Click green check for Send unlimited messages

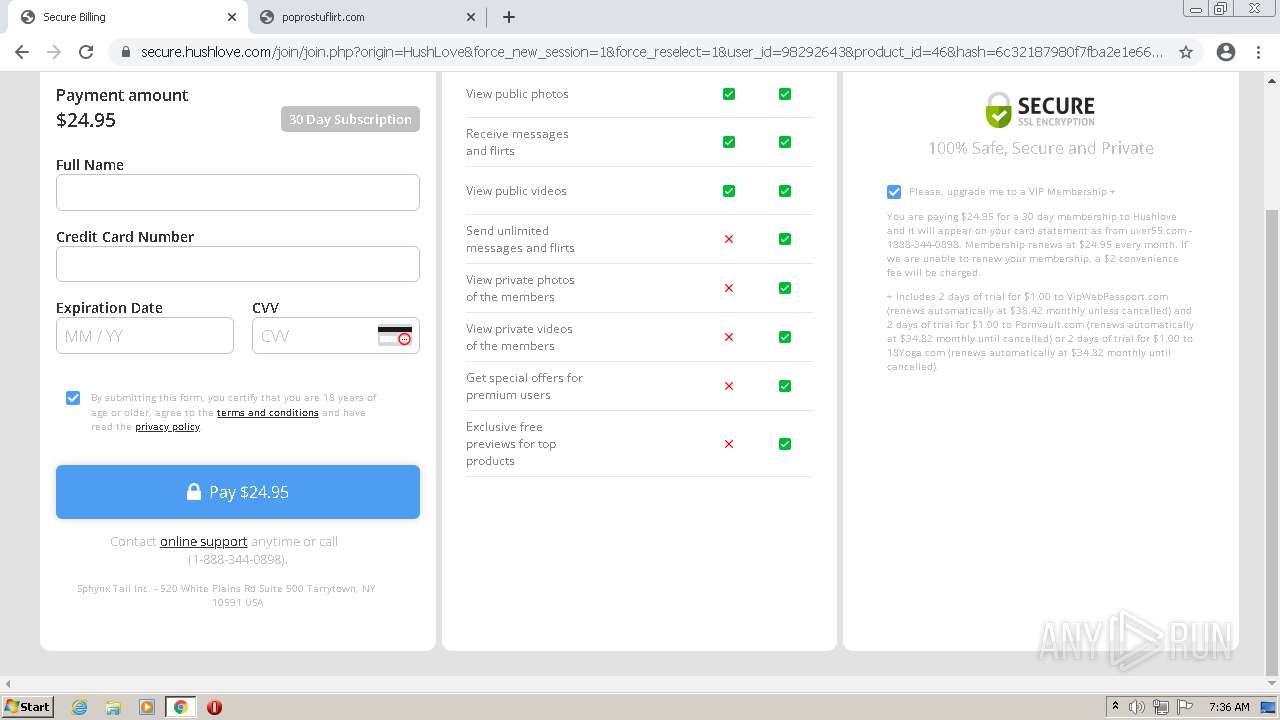[785, 239]
